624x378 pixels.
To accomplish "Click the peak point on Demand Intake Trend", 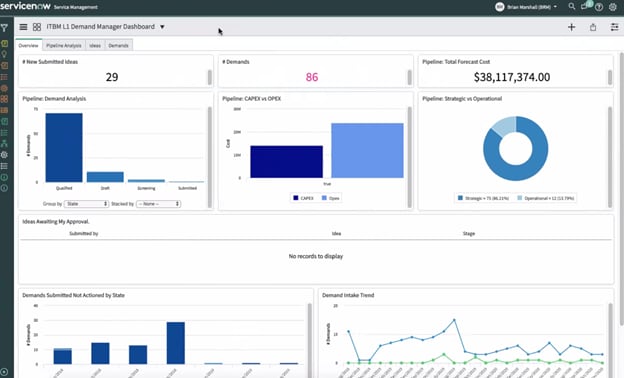I will [454, 320].
